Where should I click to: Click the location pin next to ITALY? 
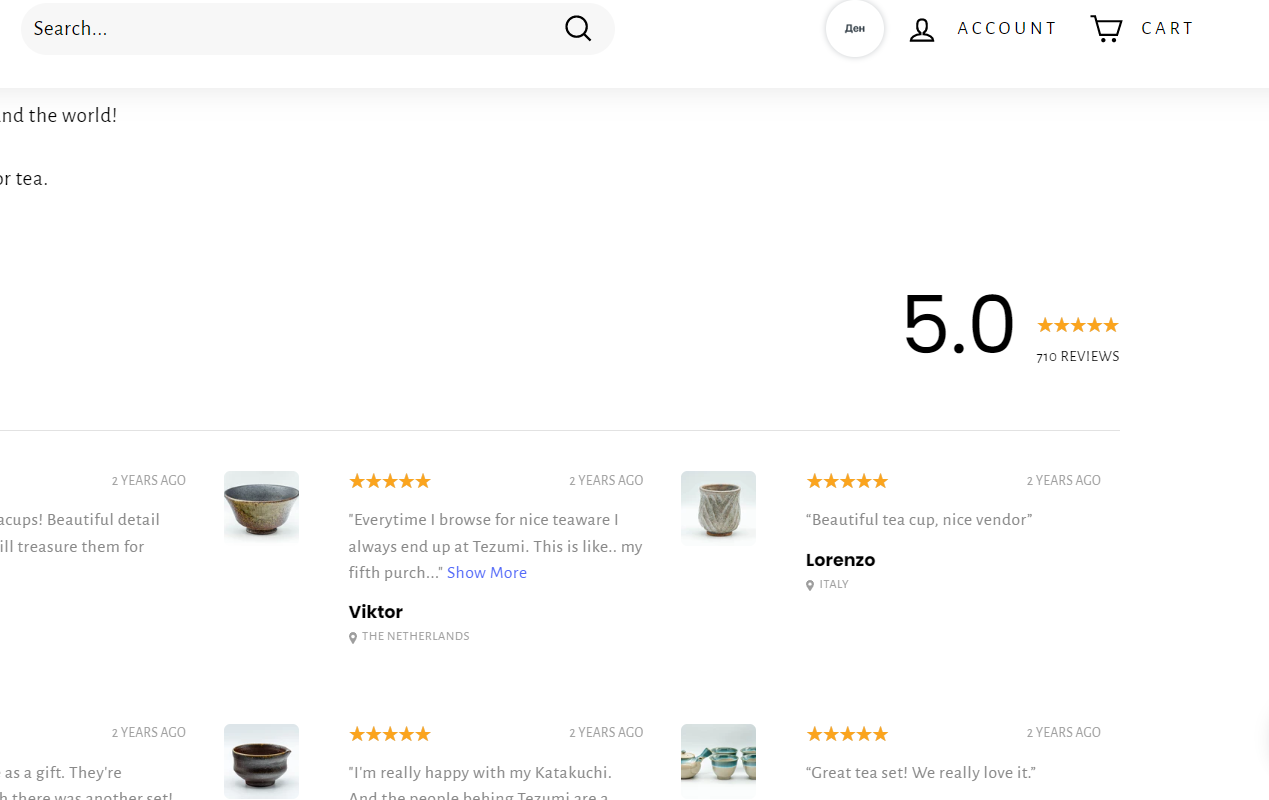(810, 585)
